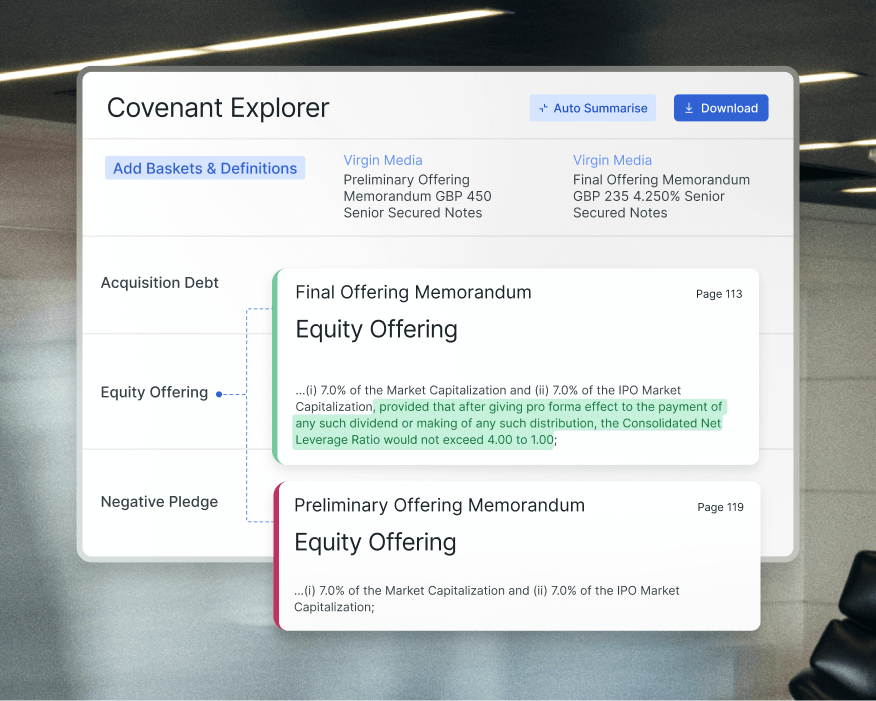The height and width of the screenshot is (701, 876).
Task: Click the Equity Offering heading inside the card
Action: pos(376,329)
